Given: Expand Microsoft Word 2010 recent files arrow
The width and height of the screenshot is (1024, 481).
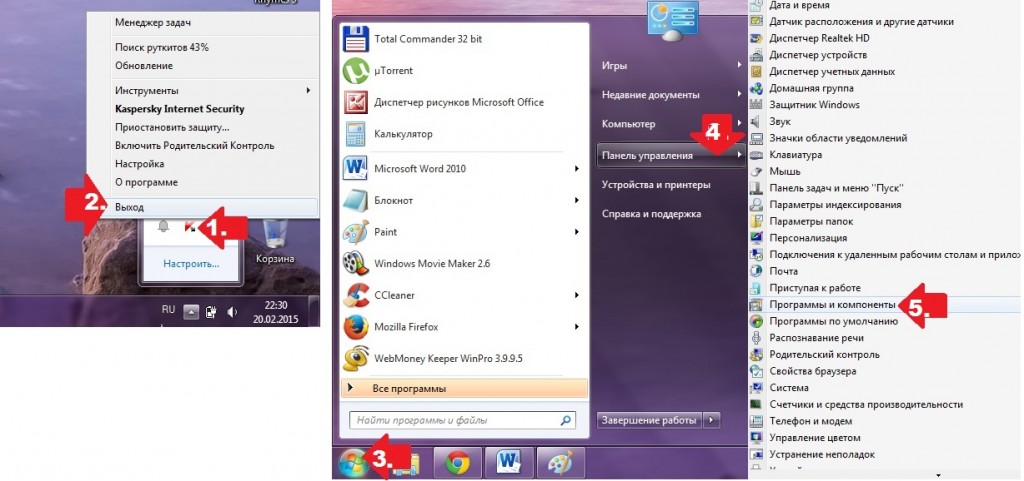Looking at the screenshot, I should tap(577, 168).
